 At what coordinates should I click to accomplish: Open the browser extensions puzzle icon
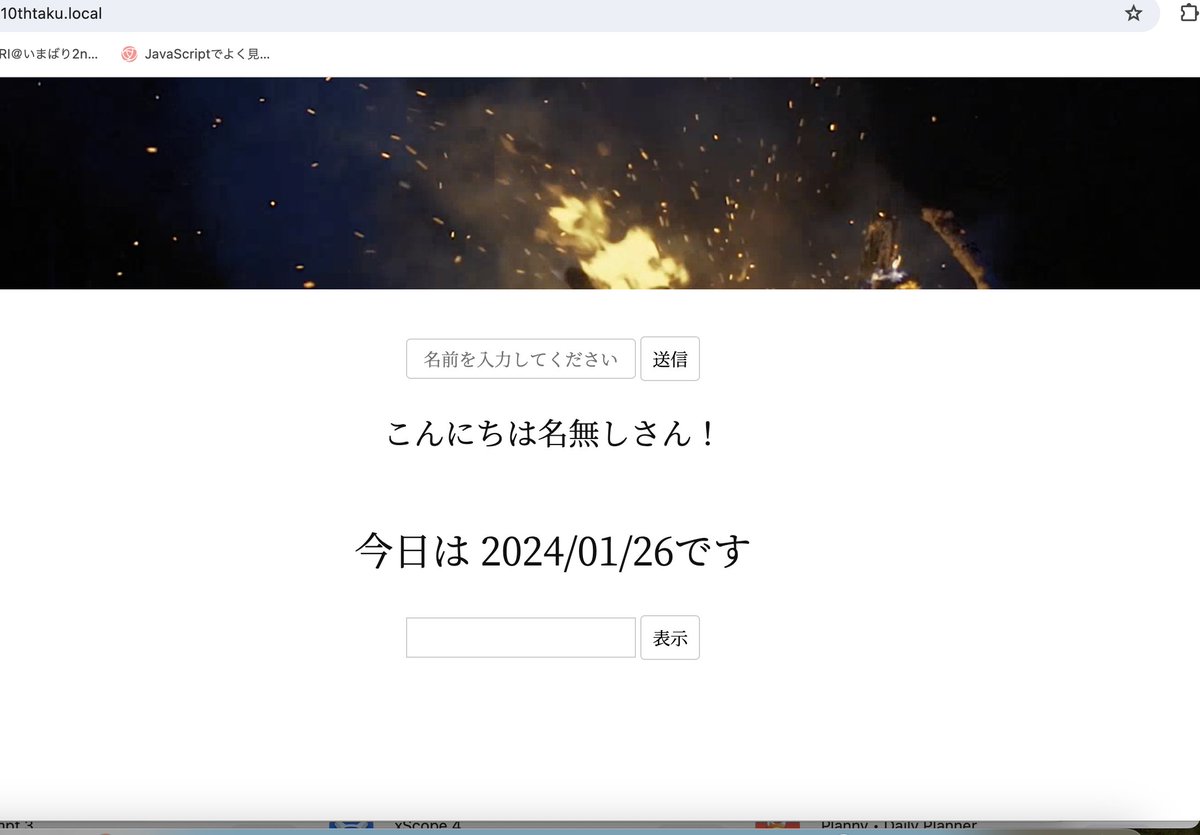click(1188, 14)
